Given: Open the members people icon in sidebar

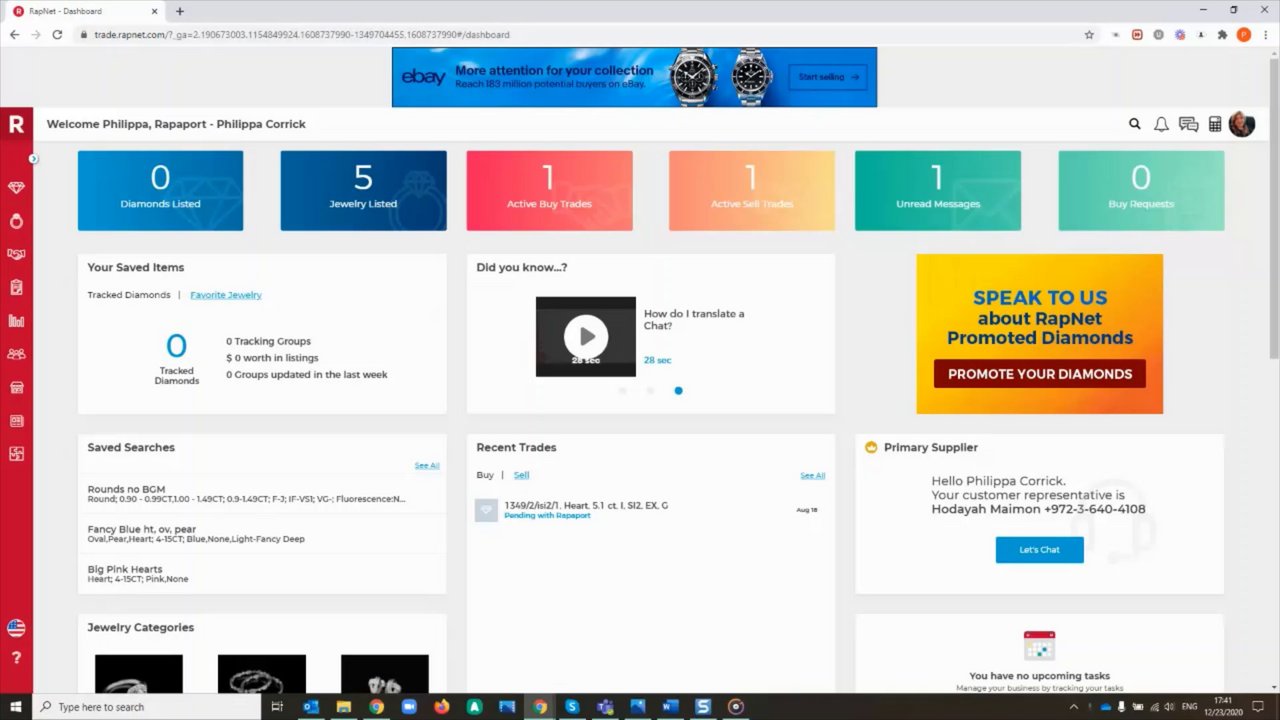Looking at the screenshot, I should (x=16, y=354).
